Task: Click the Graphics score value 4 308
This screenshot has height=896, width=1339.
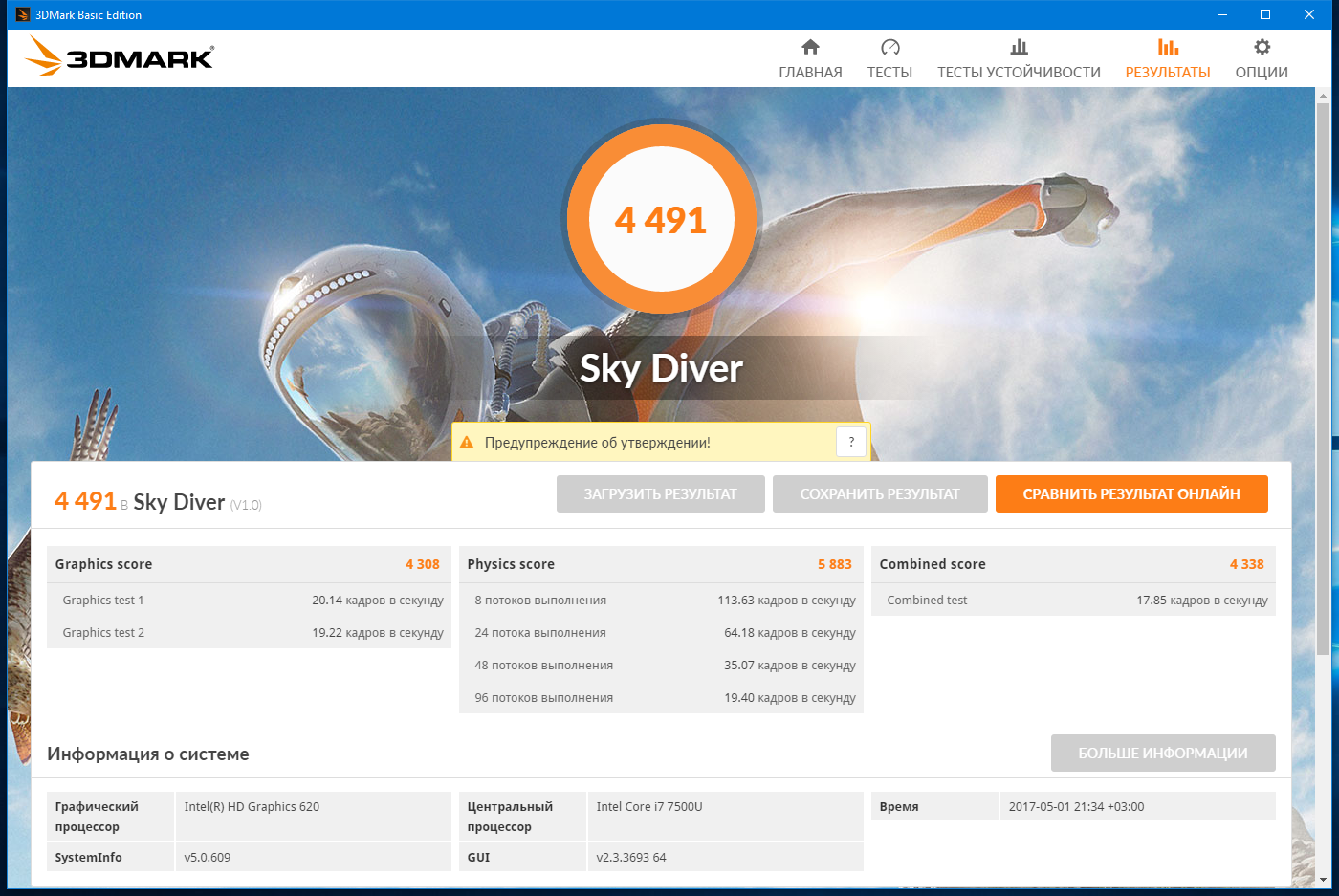Action: click(423, 564)
